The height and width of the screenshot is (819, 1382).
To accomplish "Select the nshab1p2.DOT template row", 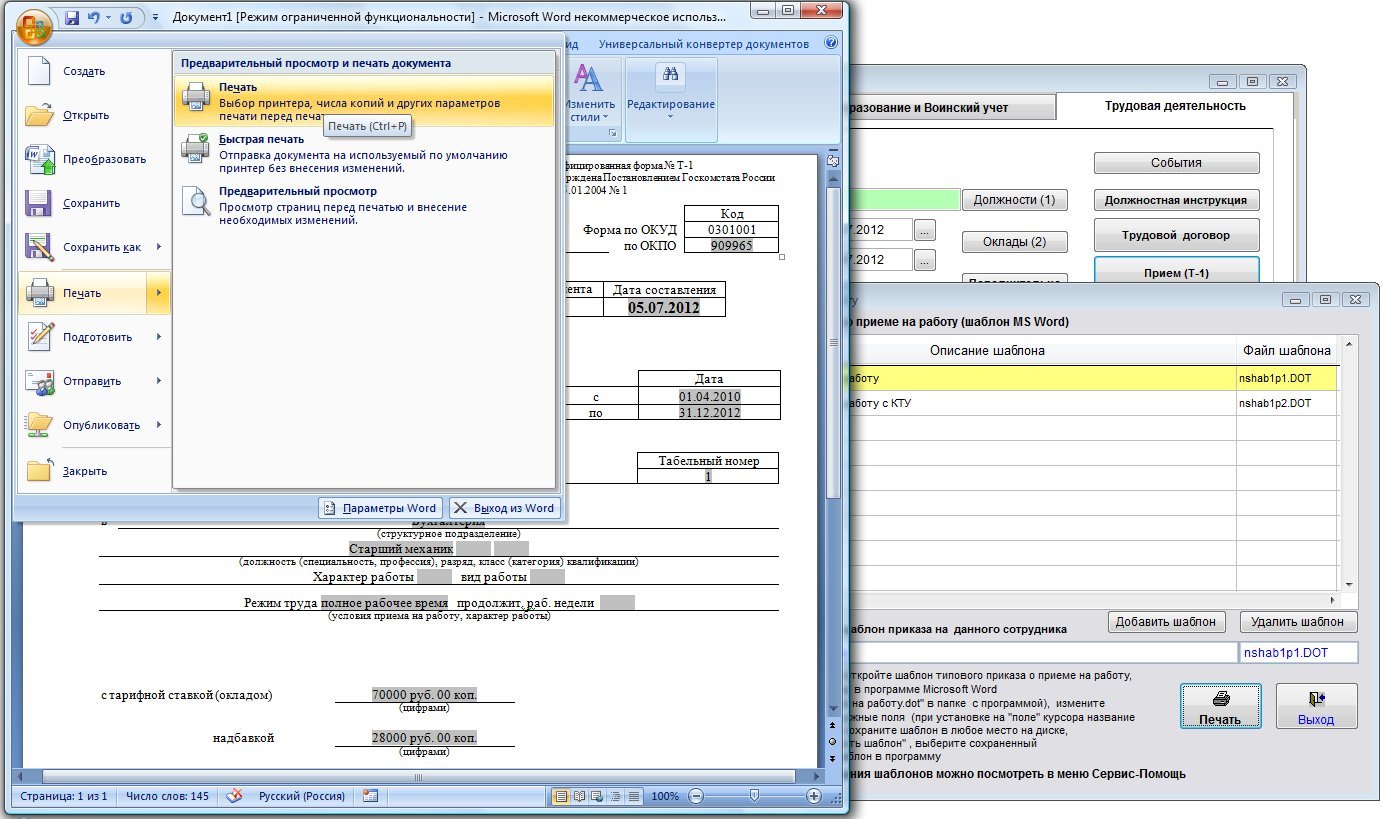I will [x=1274, y=404].
